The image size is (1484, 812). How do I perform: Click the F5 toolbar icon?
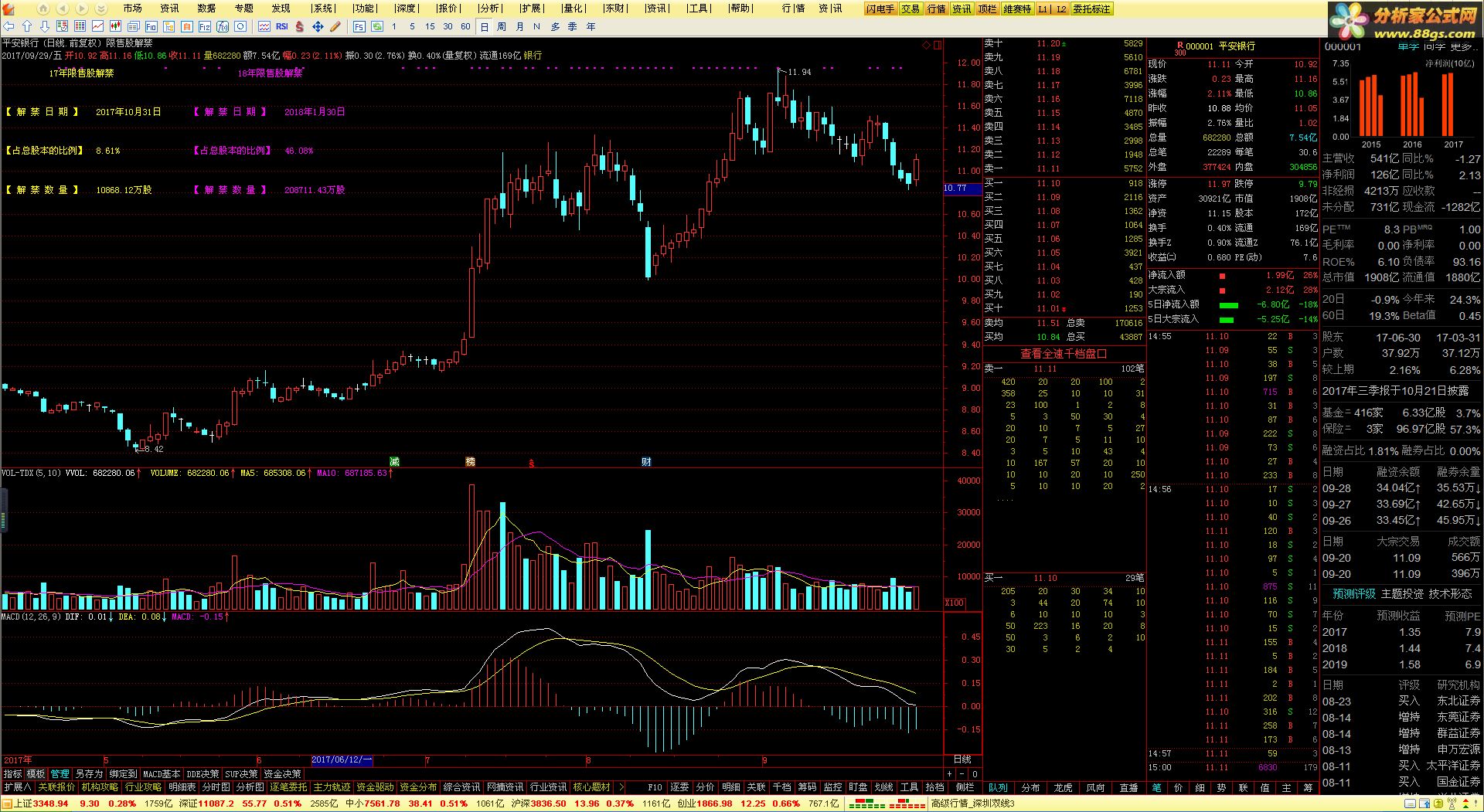pyautogui.click(x=359, y=26)
